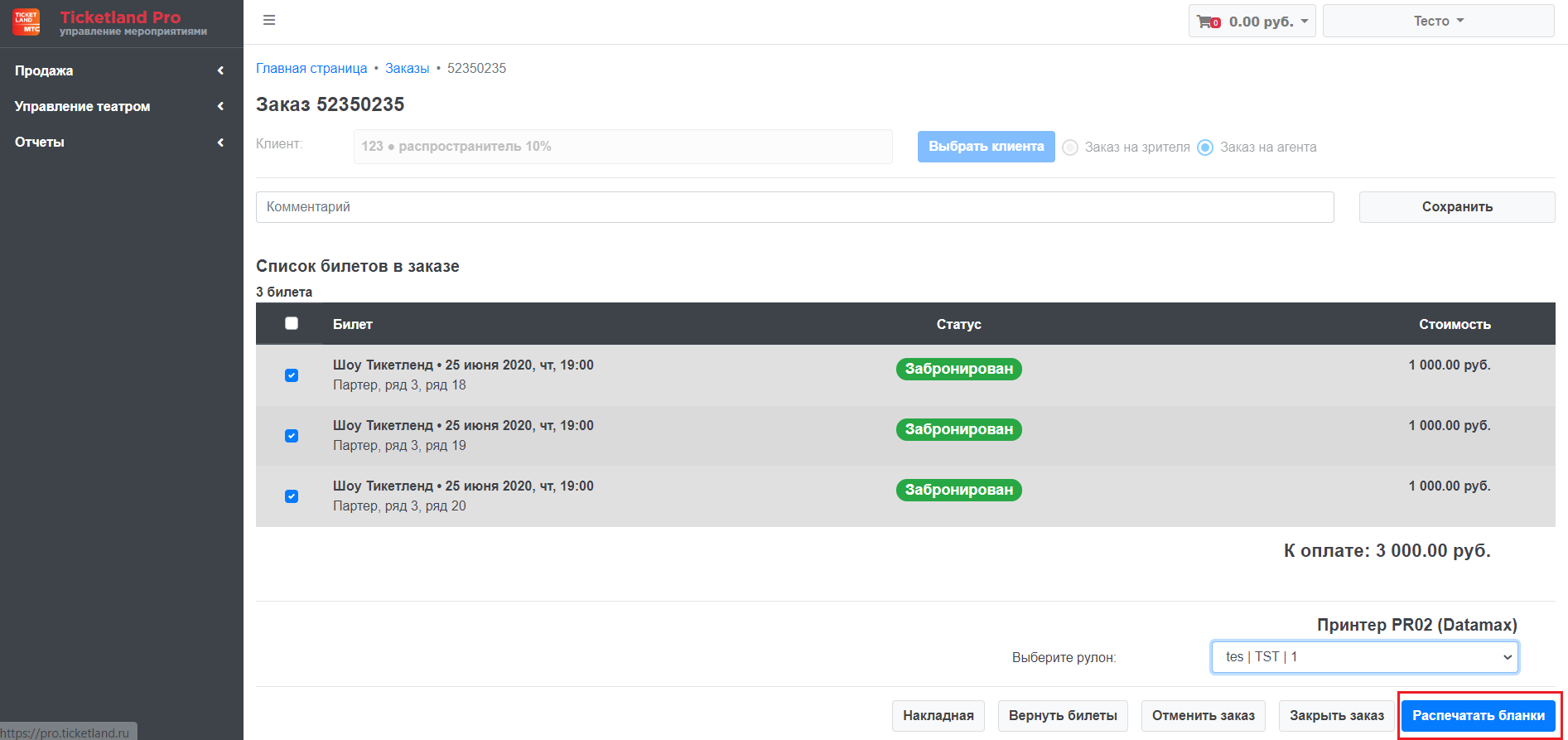Click the Стоимость column header

(x=1455, y=324)
